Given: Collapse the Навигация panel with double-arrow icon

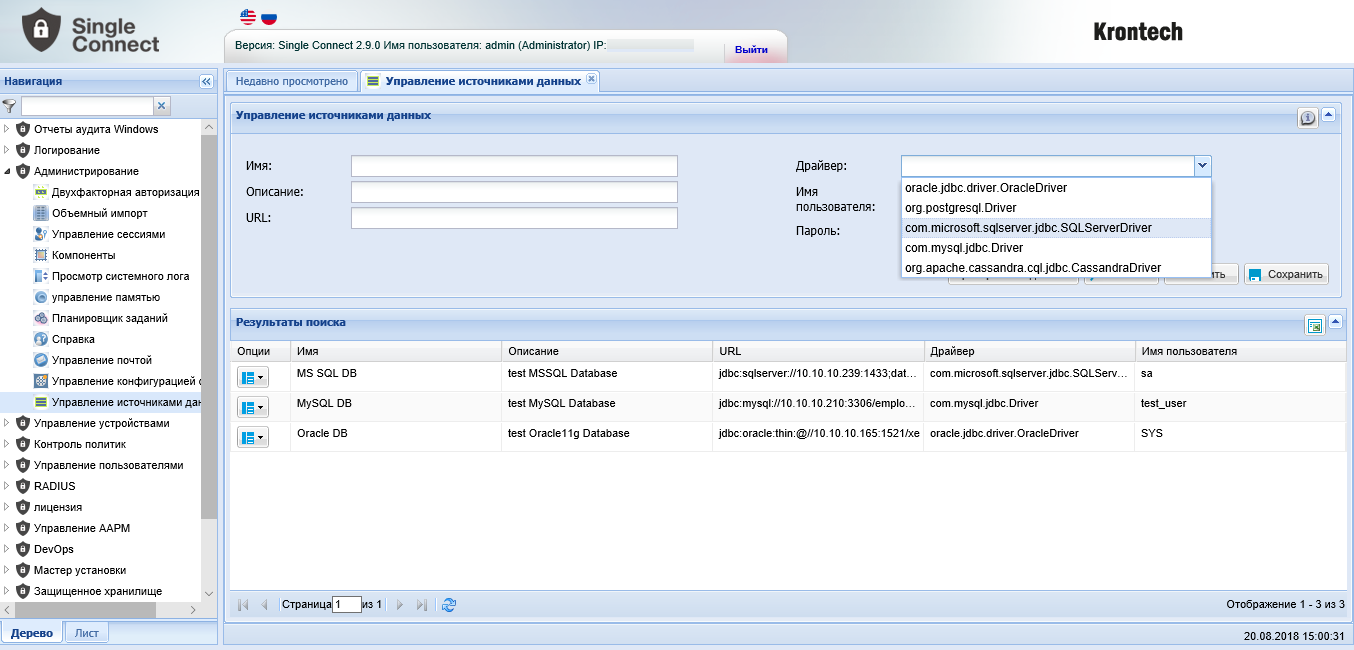Looking at the screenshot, I should click(206, 81).
